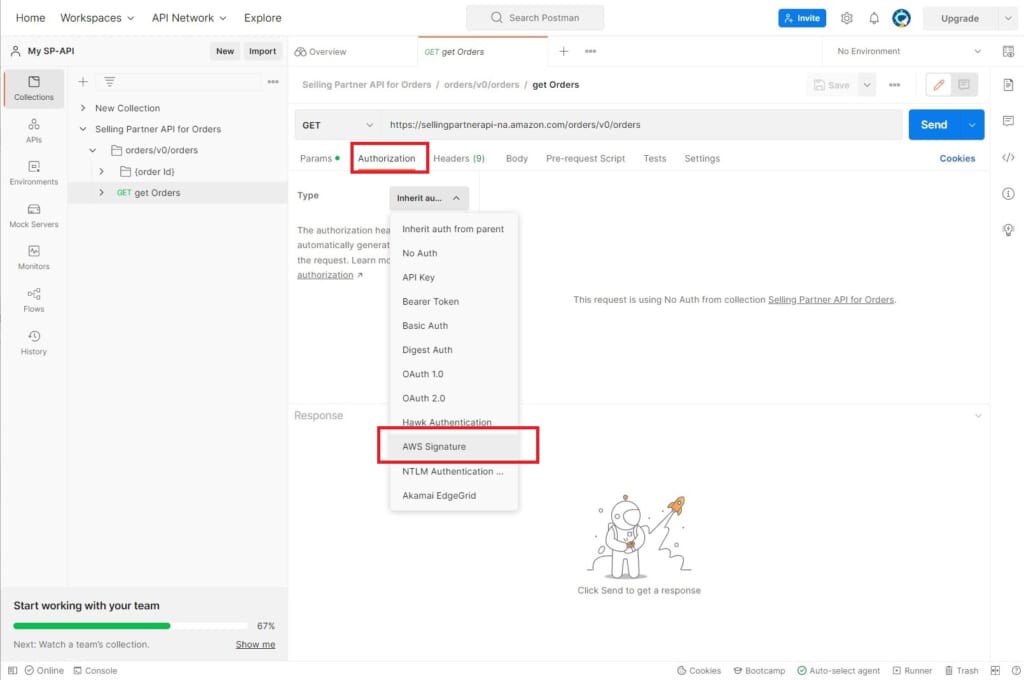Image resolution: width=1024 pixels, height=680 pixels.
Task: Open the GET method dropdown
Action: point(337,125)
